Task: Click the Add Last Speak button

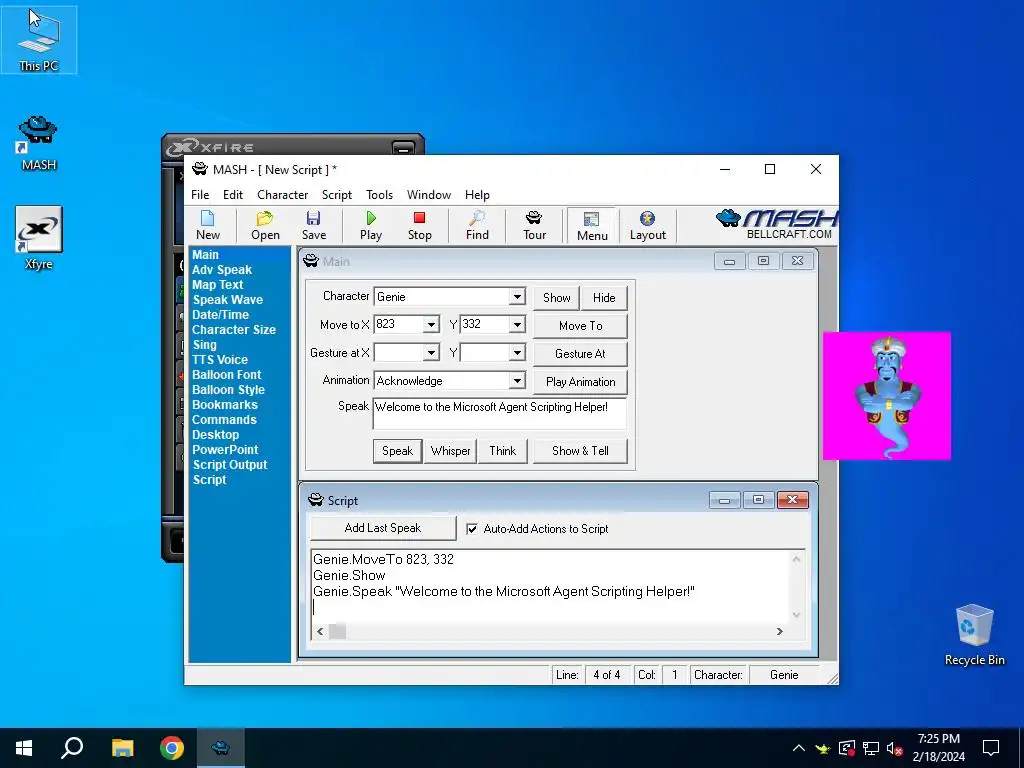Action: point(383,528)
